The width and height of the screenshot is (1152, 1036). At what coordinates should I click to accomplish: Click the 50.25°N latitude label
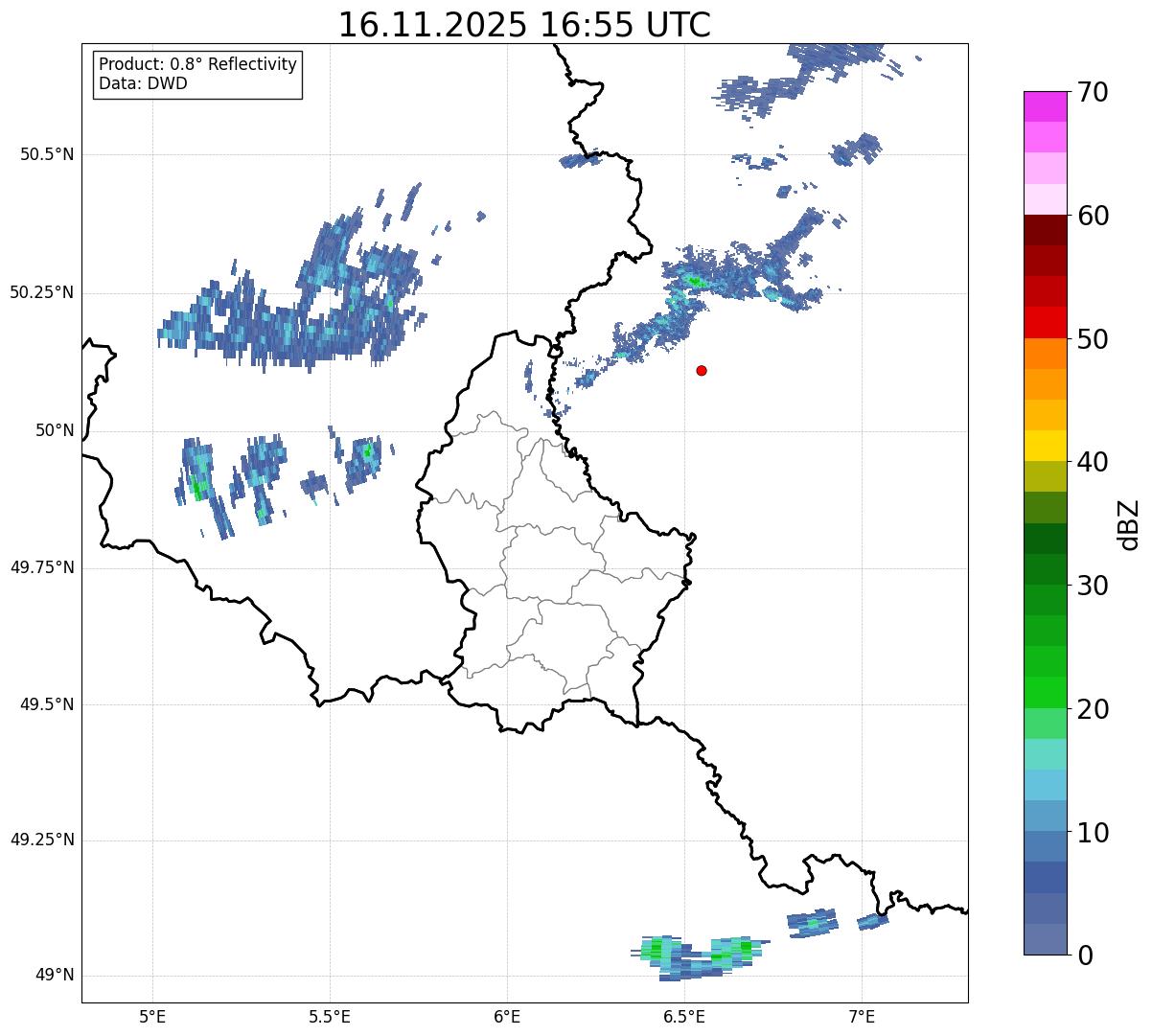click(x=42, y=292)
